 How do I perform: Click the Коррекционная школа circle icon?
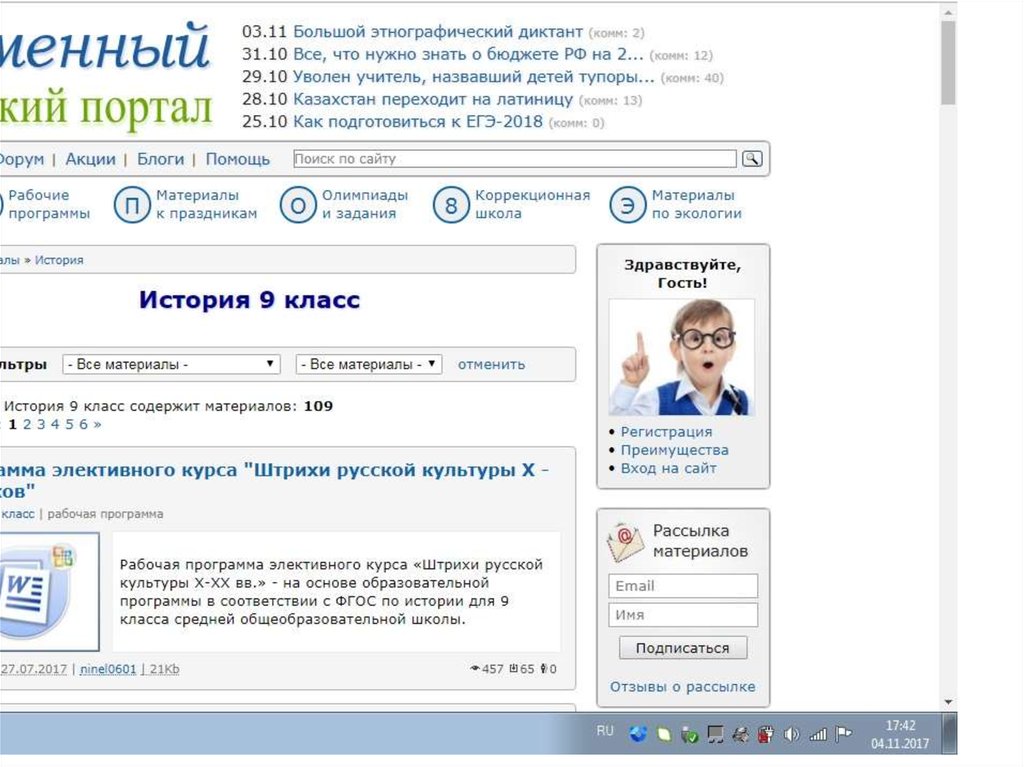click(x=450, y=205)
